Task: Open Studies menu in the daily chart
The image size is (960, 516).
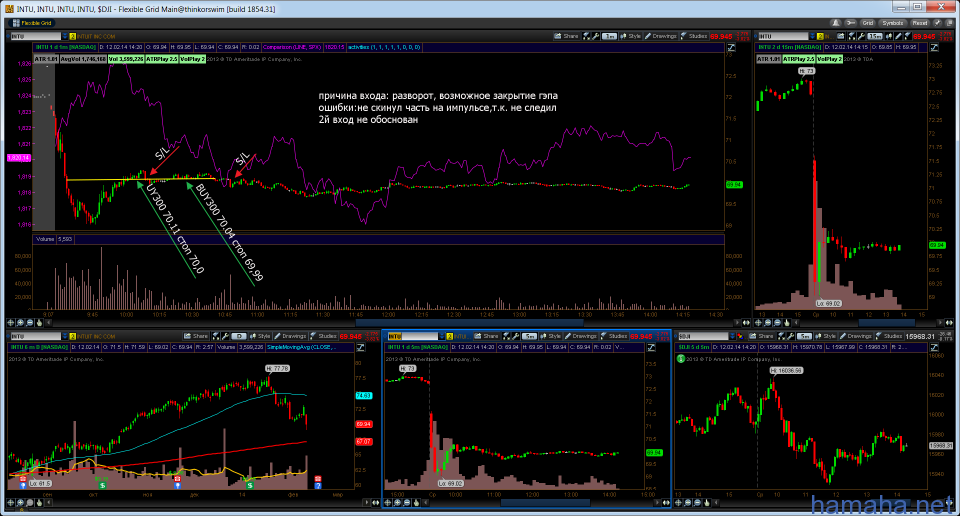Action: (x=323, y=336)
